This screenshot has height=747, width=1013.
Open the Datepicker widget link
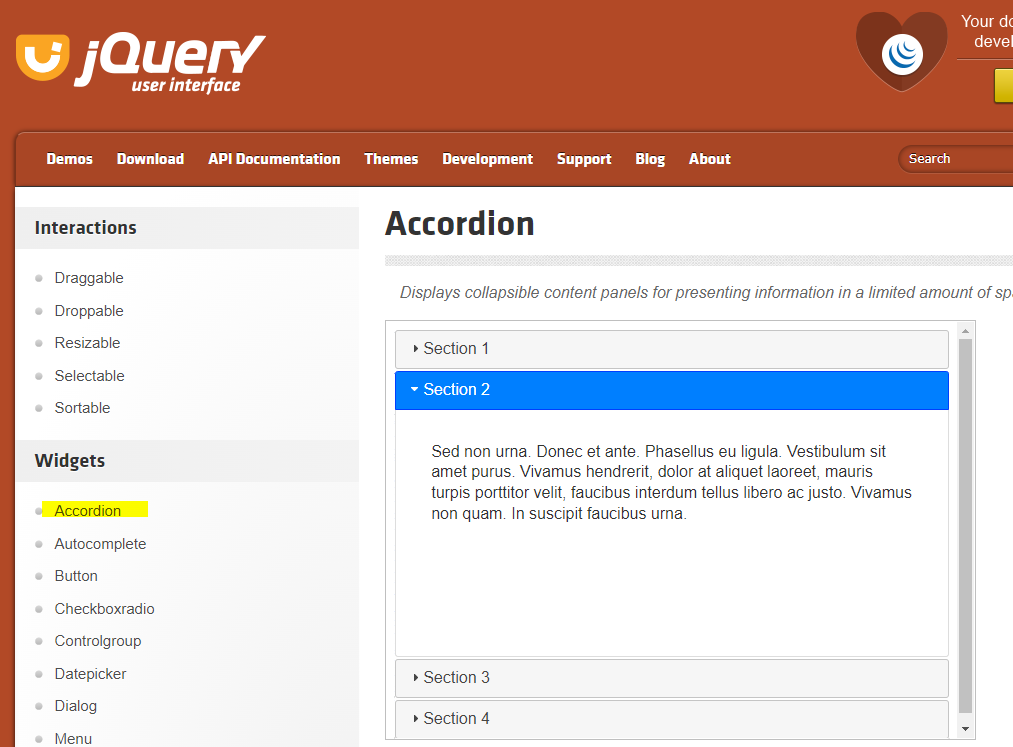[90, 674]
